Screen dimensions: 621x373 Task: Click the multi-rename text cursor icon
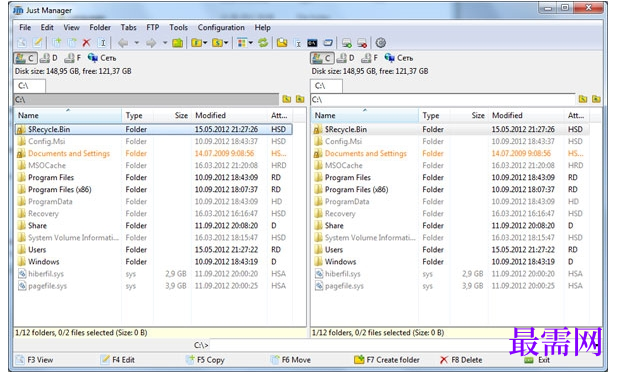pyautogui.click(x=298, y=43)
